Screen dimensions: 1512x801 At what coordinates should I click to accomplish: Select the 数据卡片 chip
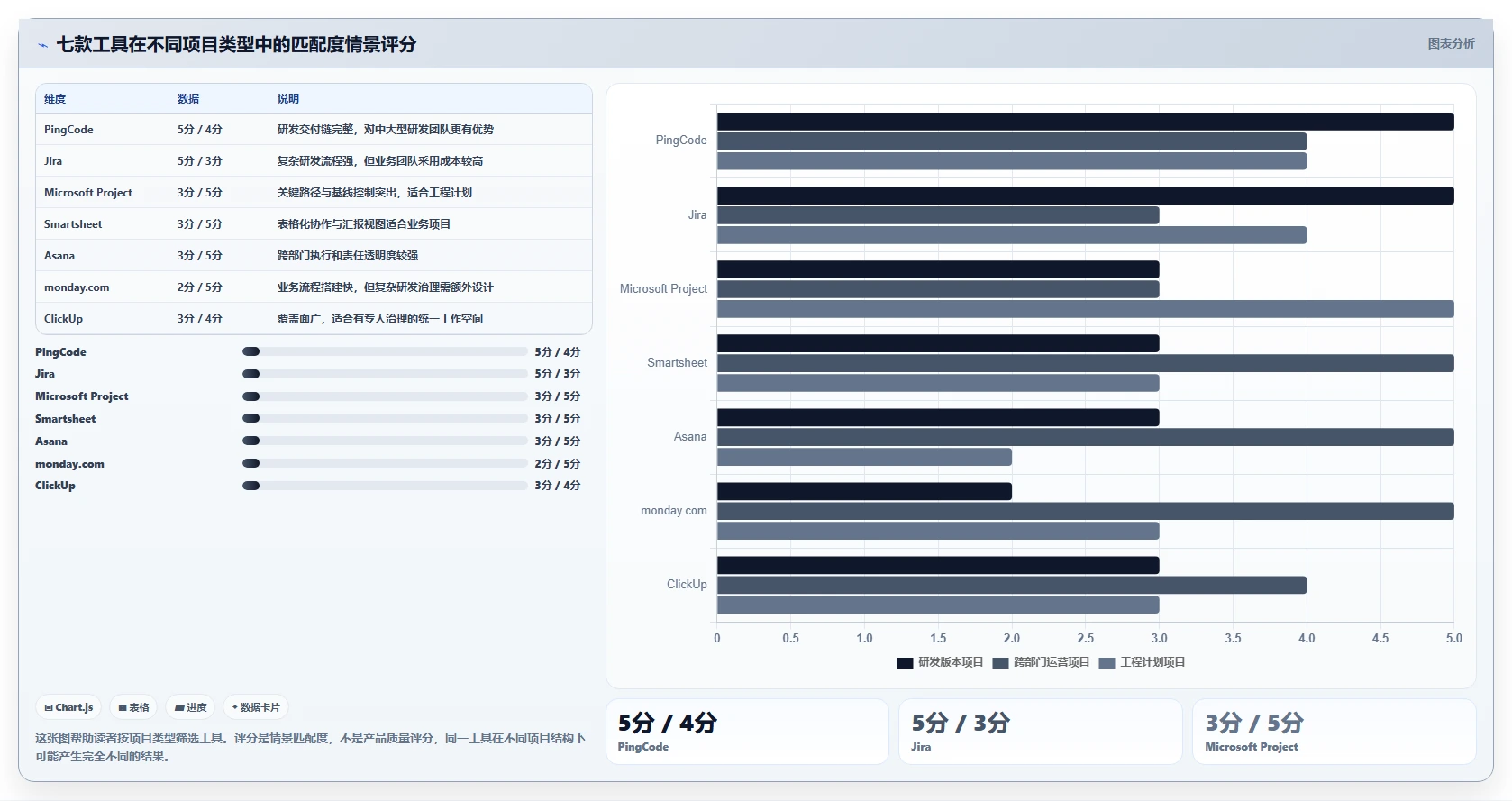(x=256, y=707)
